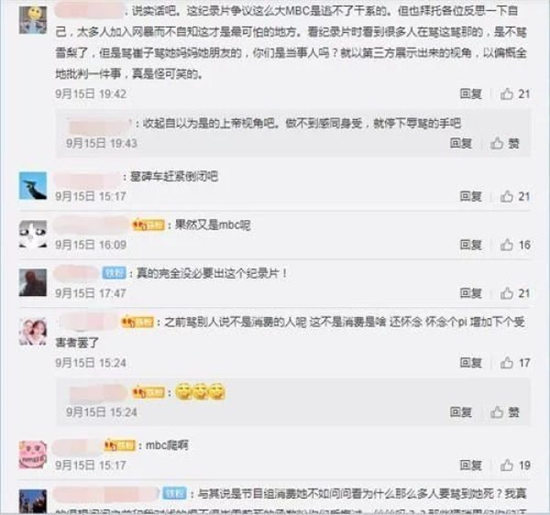550x515 pixels.
Task: Reply to the mbc爬啊 comment
Action: point(471,466)
